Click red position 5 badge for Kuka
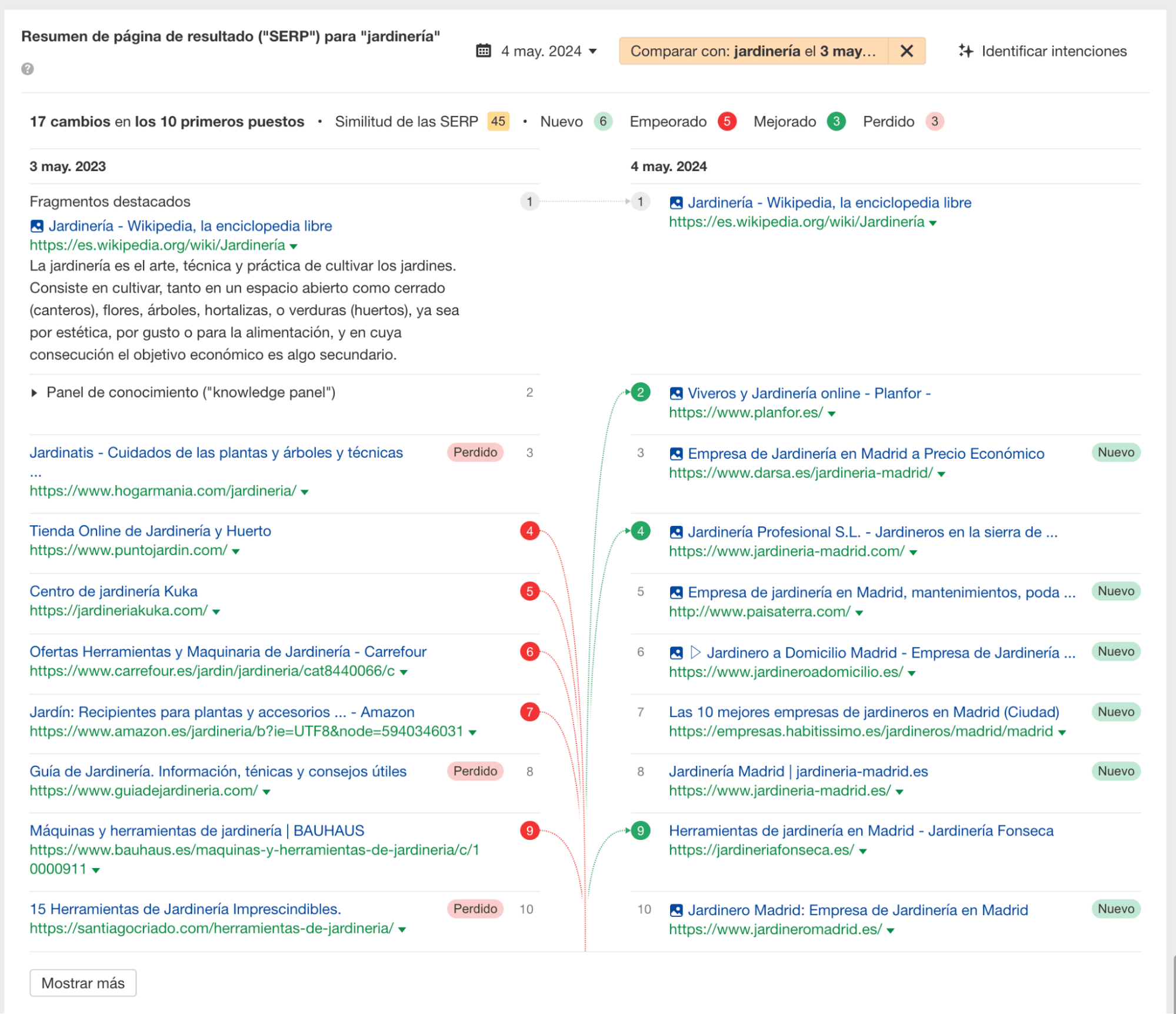Image resolution: width=1176 pixels, height=1014 pixels. coord(529,592)
